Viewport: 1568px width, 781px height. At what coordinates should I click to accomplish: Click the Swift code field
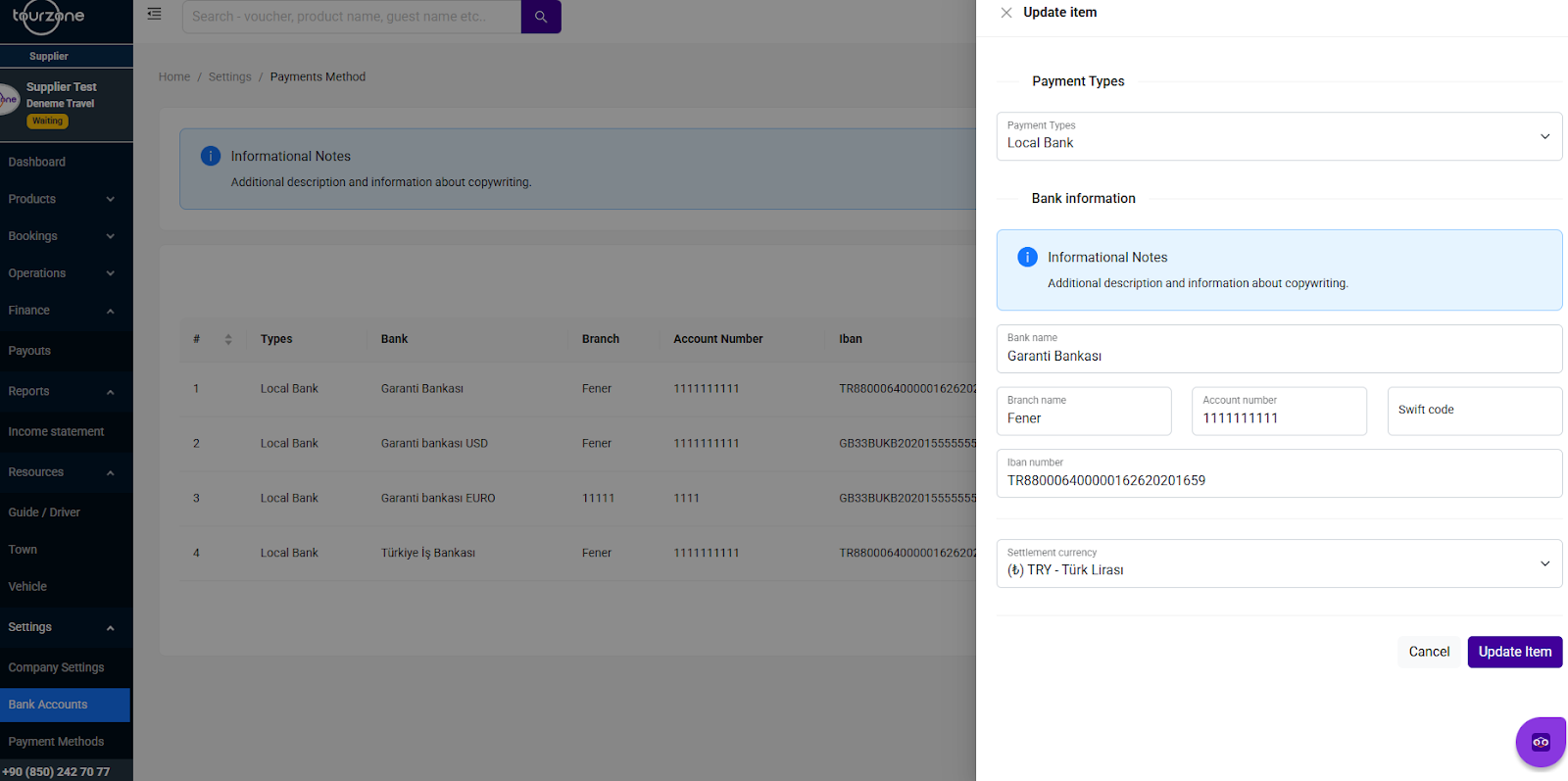(1475, 412)
